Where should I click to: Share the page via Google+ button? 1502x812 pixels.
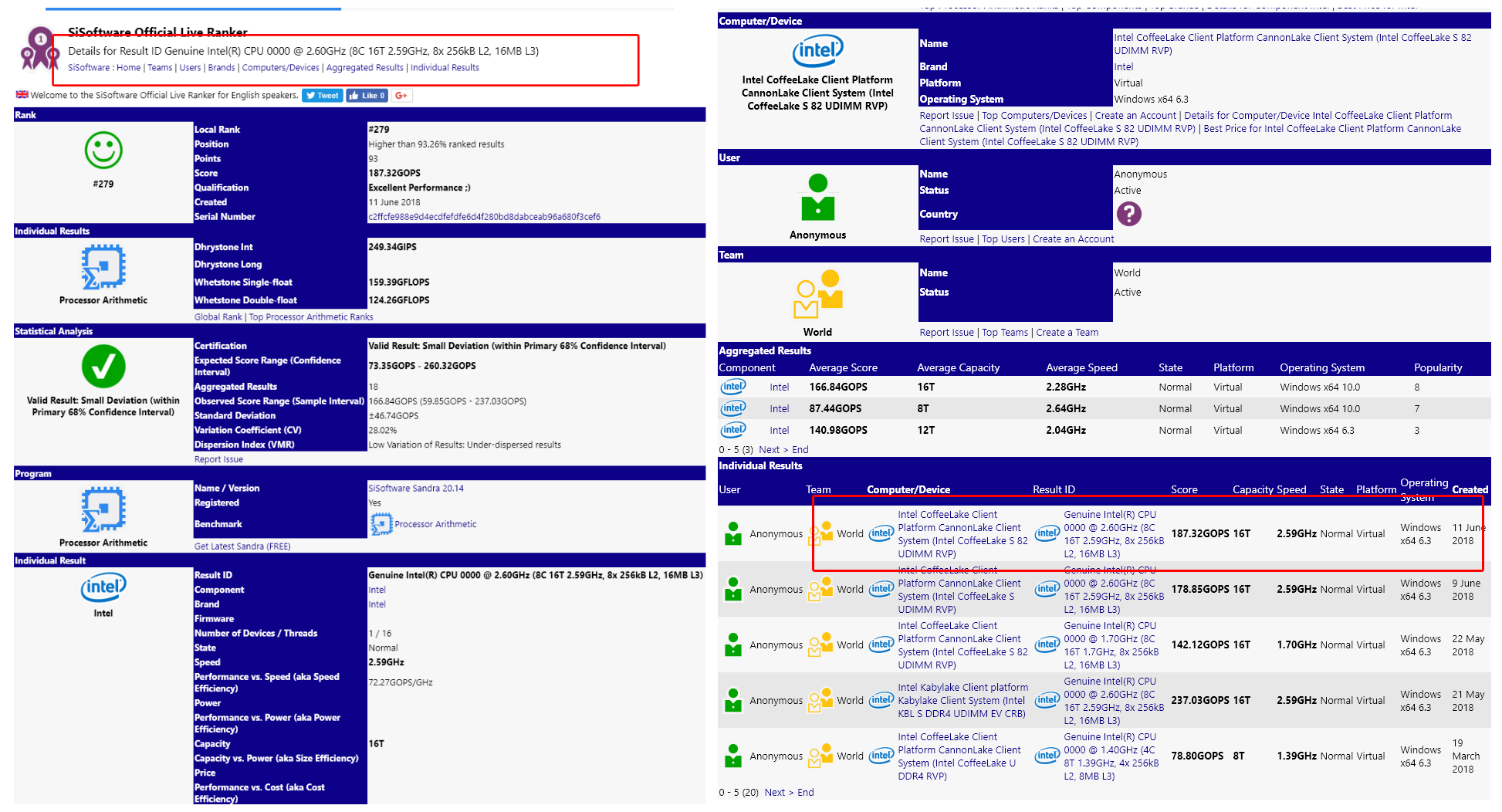pyautogui.click(x=401, y=96)
